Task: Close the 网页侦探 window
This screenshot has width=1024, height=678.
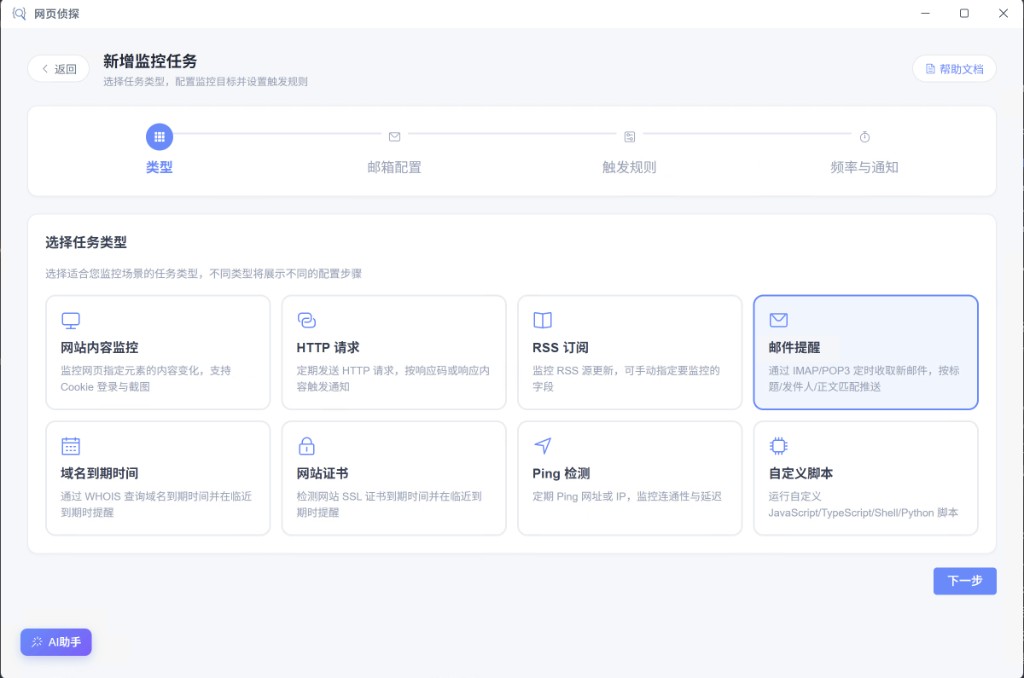Action: (1003, 13)
